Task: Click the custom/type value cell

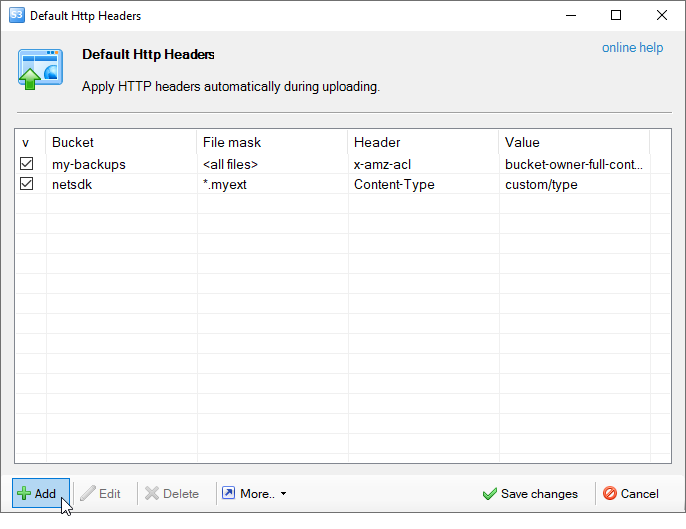Action: 574,184
